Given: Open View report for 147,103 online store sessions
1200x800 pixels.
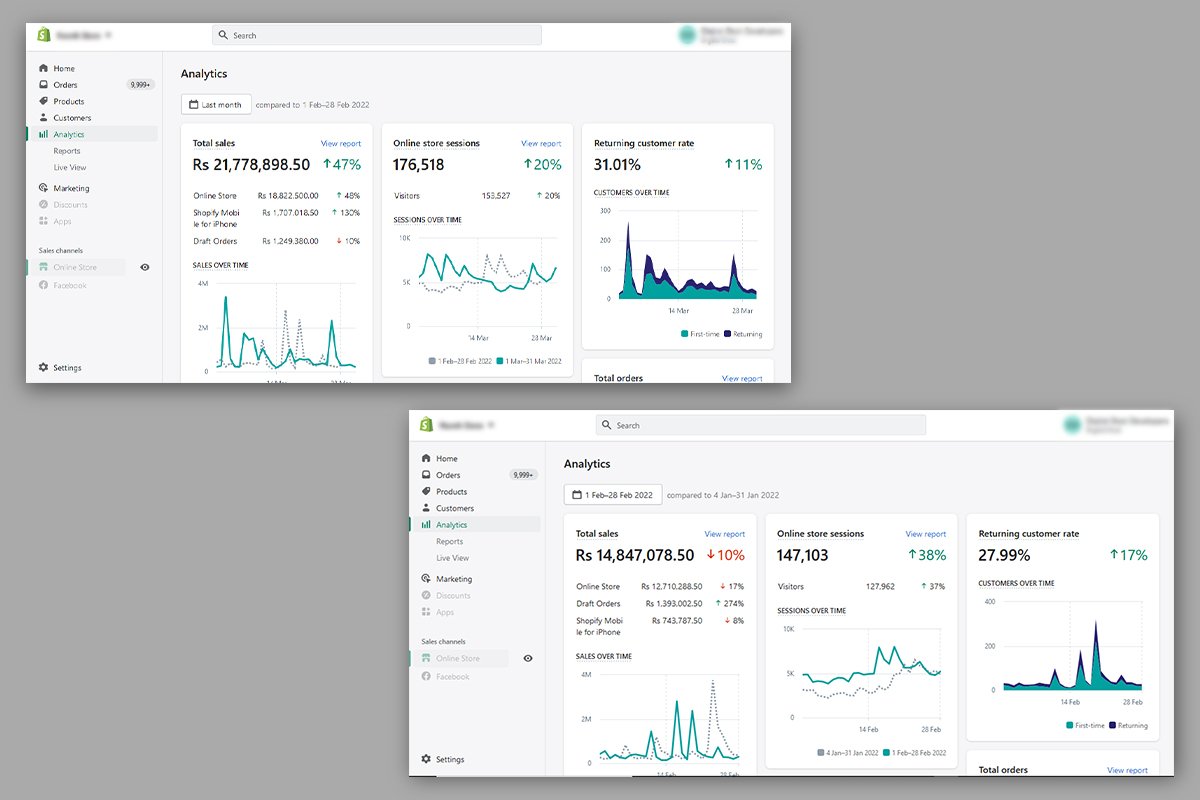Looking at the screenshot, I should point(926,534).
